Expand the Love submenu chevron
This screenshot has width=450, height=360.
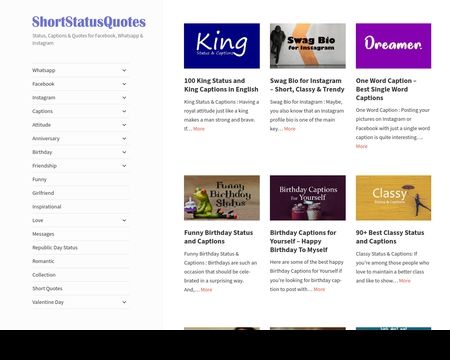(124, 220)
